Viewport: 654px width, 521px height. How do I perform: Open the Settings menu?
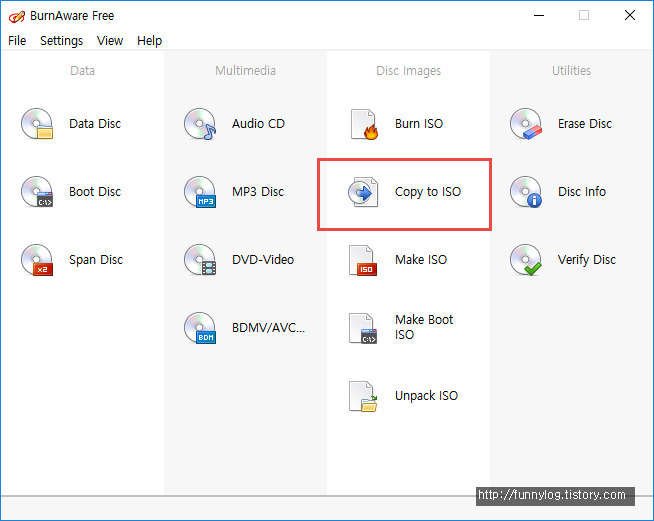click(61, 40)
